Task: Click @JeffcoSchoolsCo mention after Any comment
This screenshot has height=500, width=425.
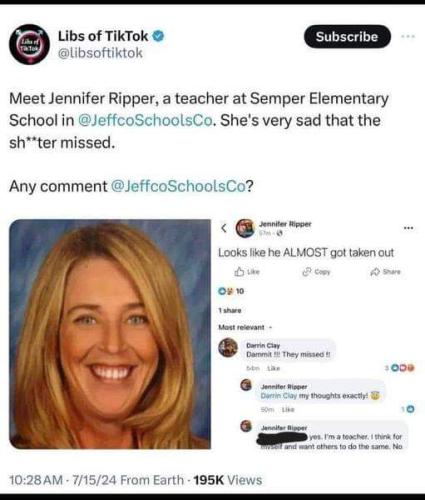Action: (x=178, y=186)
